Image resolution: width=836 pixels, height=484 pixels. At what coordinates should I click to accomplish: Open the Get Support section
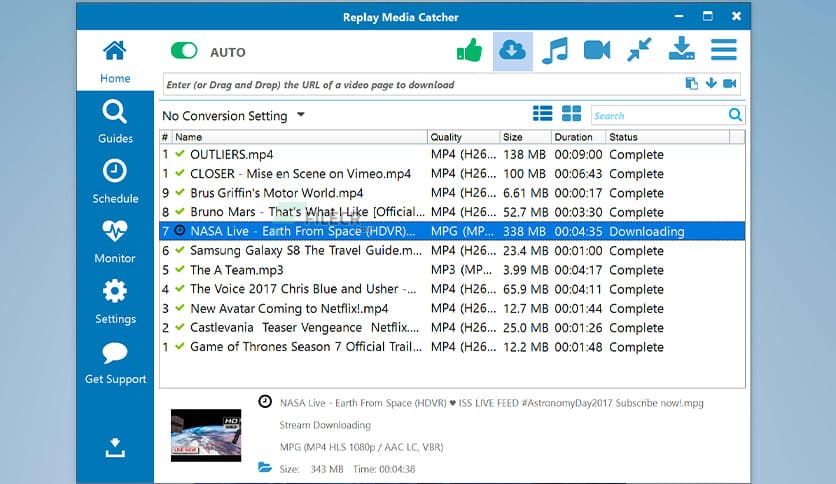(x=115, y=362)
